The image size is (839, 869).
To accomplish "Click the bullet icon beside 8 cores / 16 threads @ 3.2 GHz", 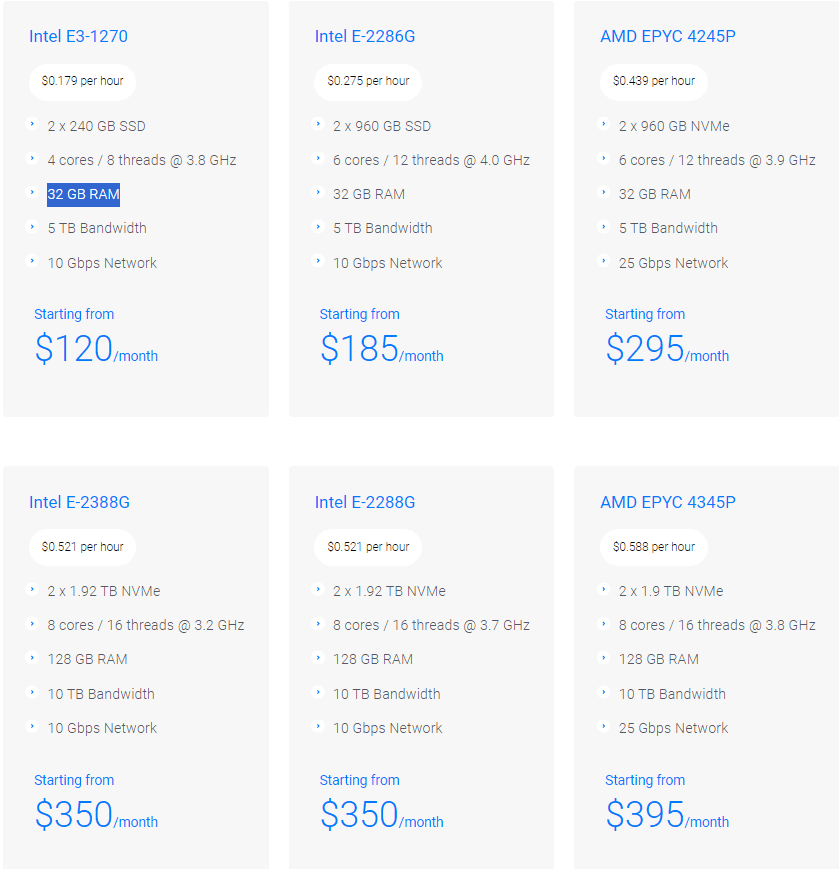I will [x=33, y=624].
